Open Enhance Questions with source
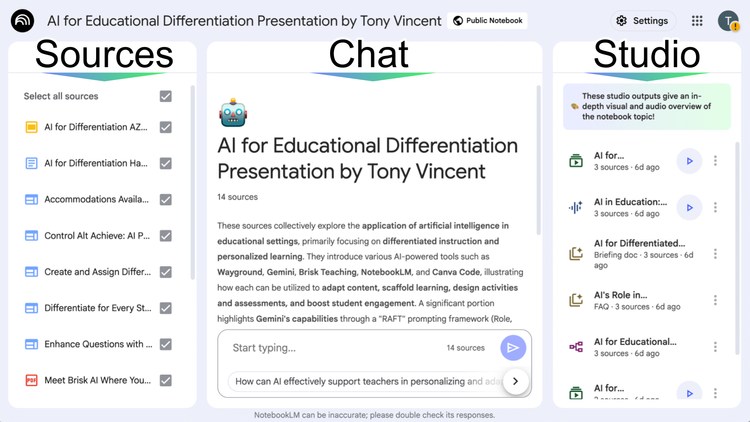Screen dimensions: 750x422 [x=98, y=344]
